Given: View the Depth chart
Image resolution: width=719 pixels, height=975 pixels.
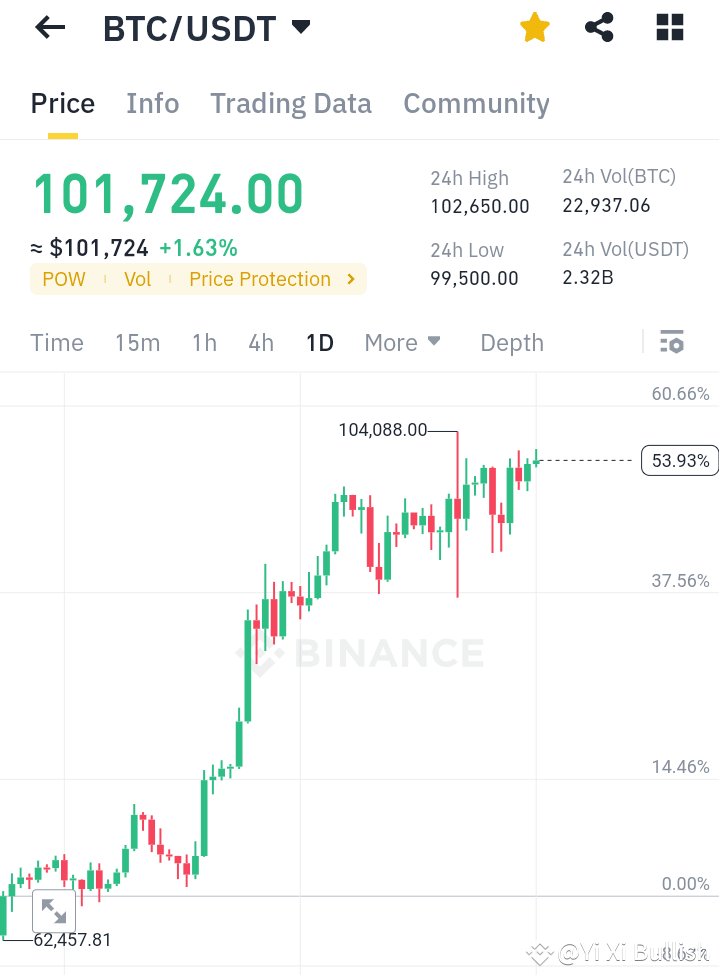Looking at the screenshot, I should tap(511, 342).
